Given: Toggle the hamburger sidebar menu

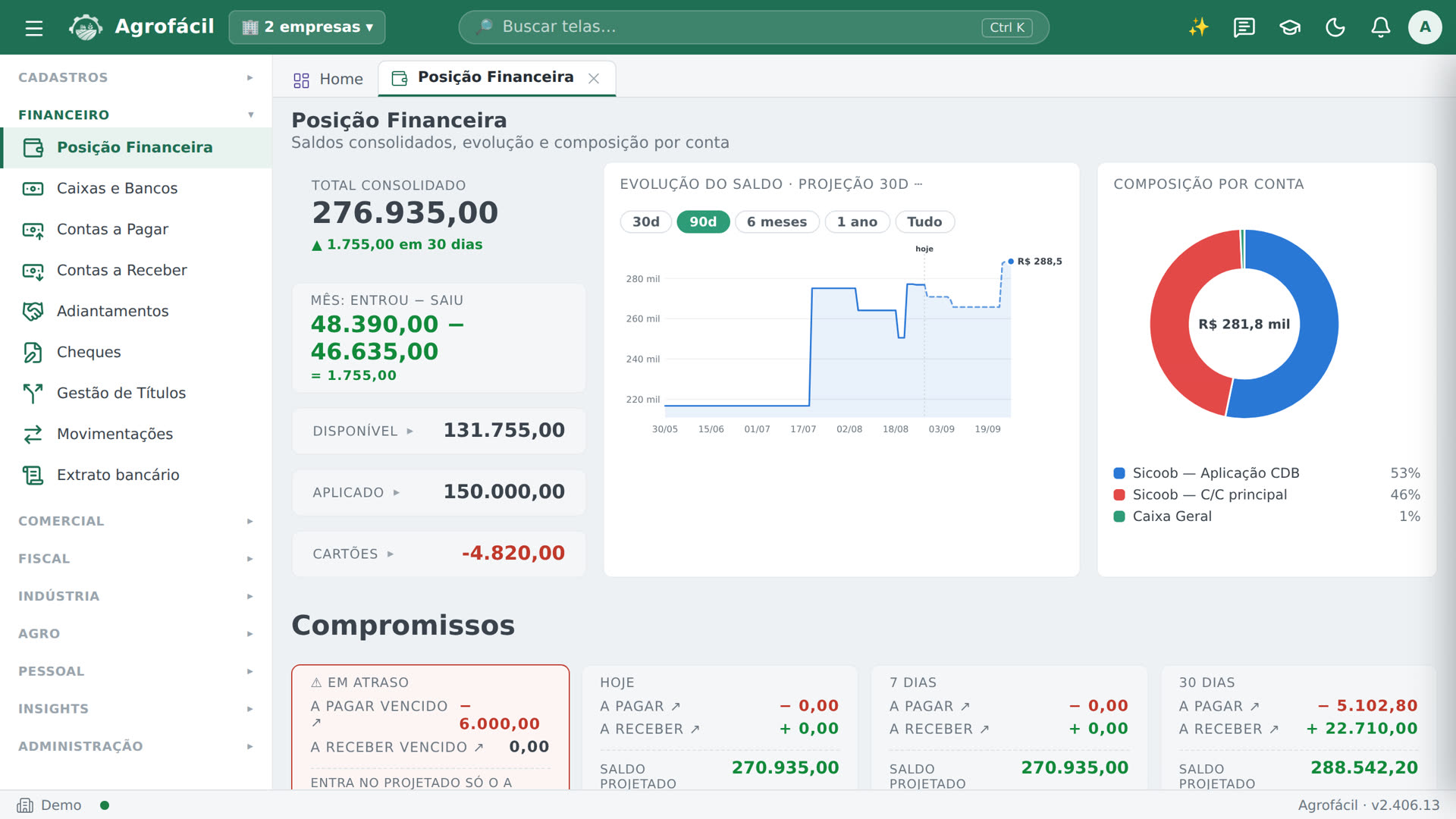Looking at the screenshot, I should (33, 28).
